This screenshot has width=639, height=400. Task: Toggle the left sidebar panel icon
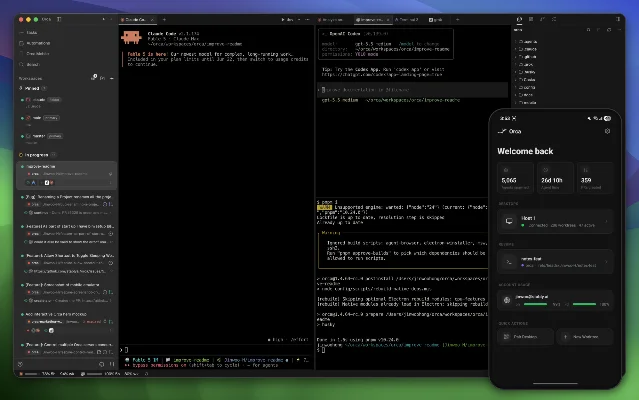59,19
